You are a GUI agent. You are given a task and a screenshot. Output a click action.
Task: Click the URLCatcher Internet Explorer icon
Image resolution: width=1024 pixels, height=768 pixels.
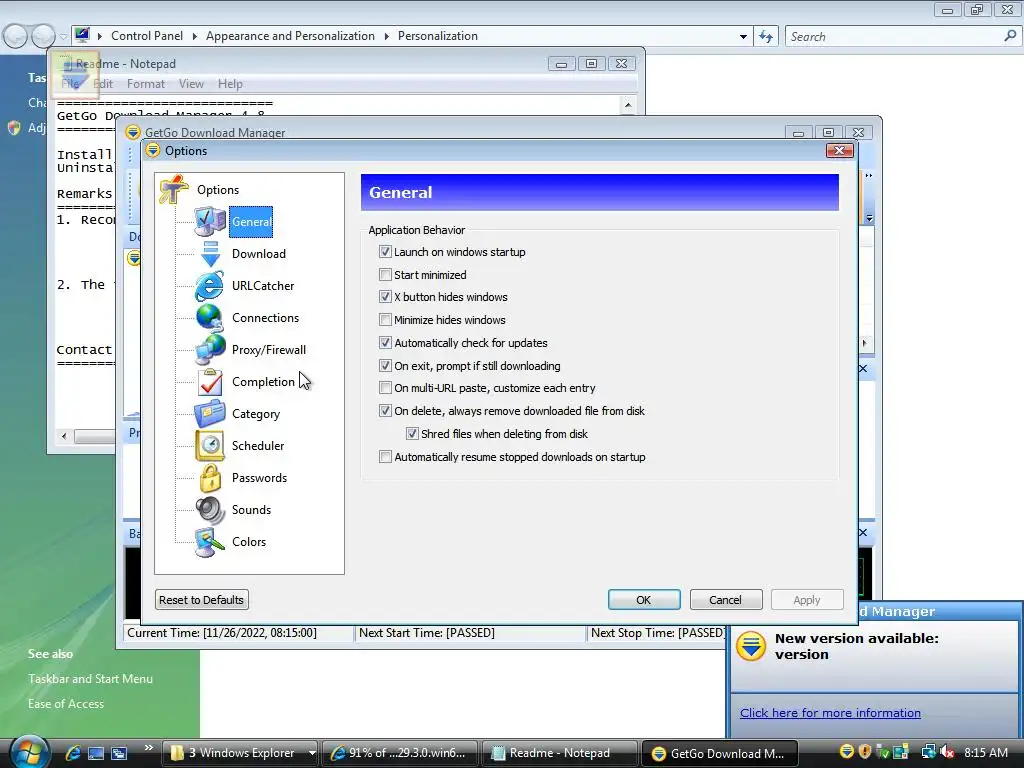click(x=210, y=285)
